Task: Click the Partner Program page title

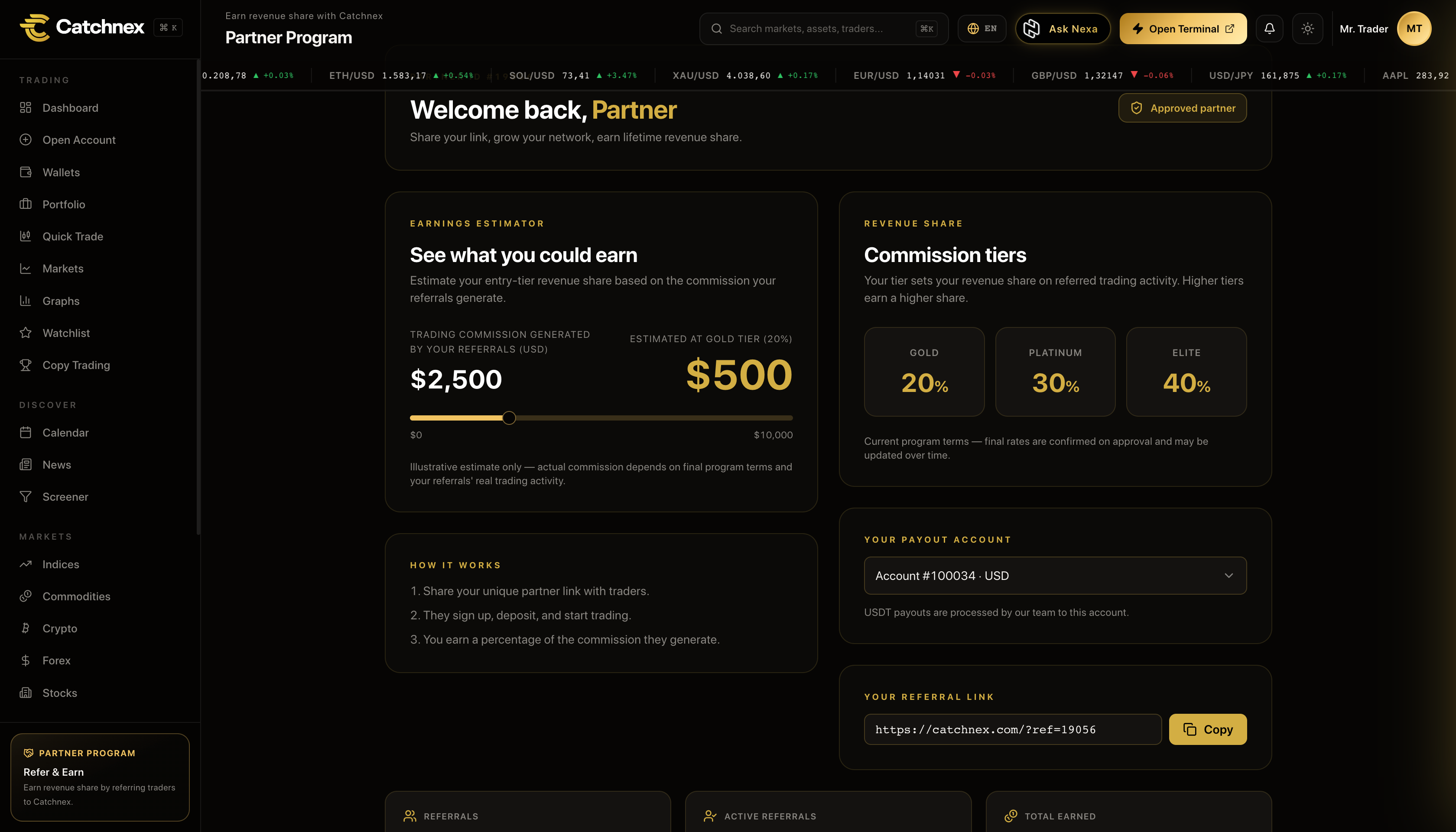Action: click(289, 38)
